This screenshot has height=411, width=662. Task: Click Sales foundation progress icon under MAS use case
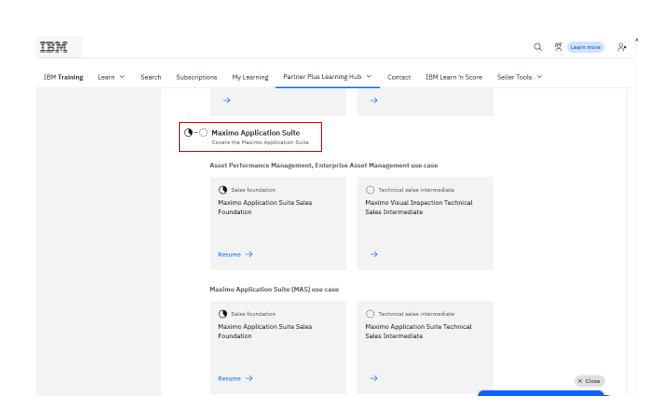pyautogui.click(x=222, y=314)
